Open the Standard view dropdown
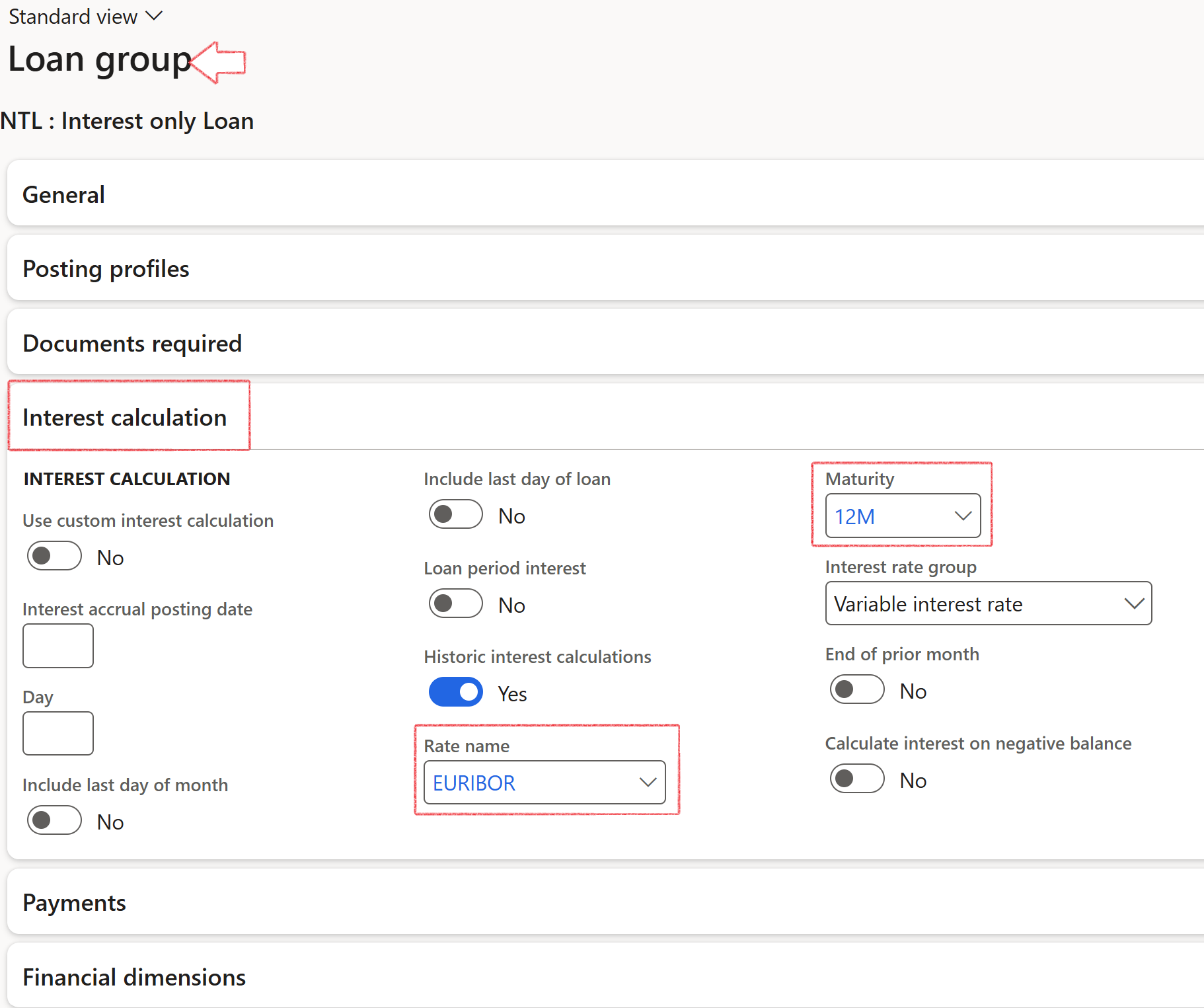The width and height of the screenshot is (1204, 1008). [x=85, y=17]
